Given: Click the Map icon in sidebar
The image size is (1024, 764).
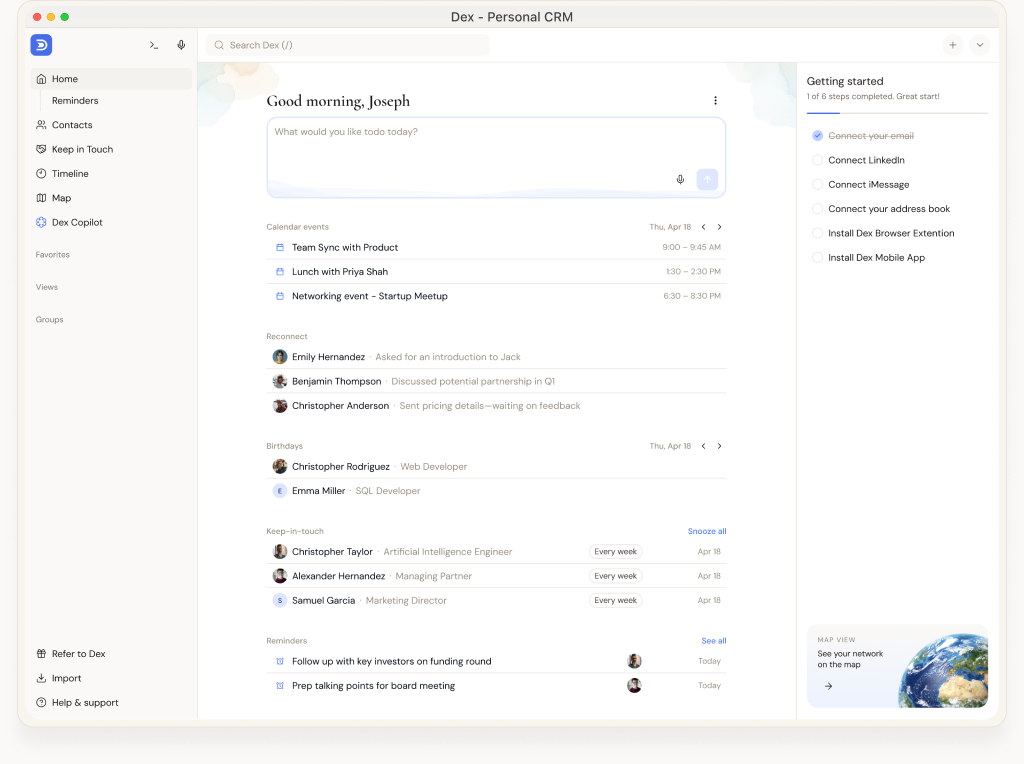Looking at the screenshot, I should point(41,198).
